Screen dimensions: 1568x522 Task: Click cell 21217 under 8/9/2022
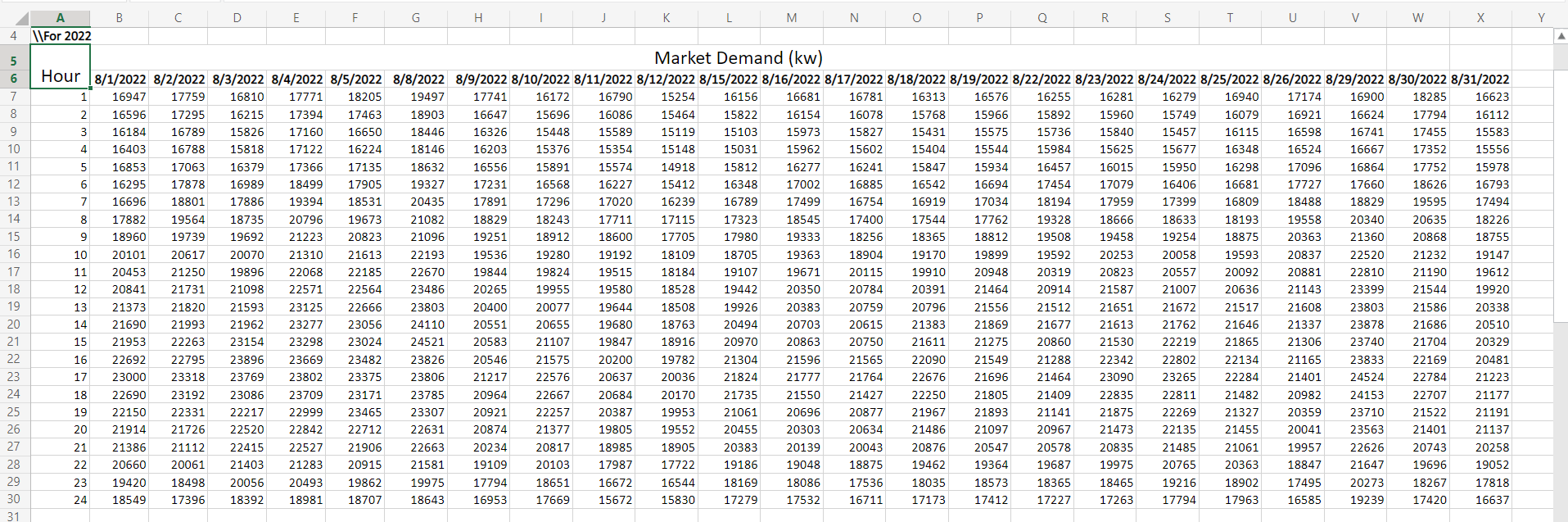[478, 377]
